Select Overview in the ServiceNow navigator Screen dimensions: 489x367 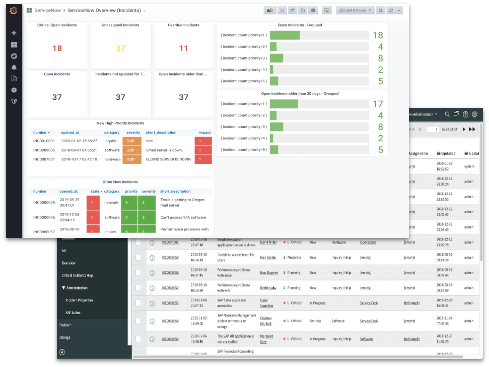(x=68, y=263)
